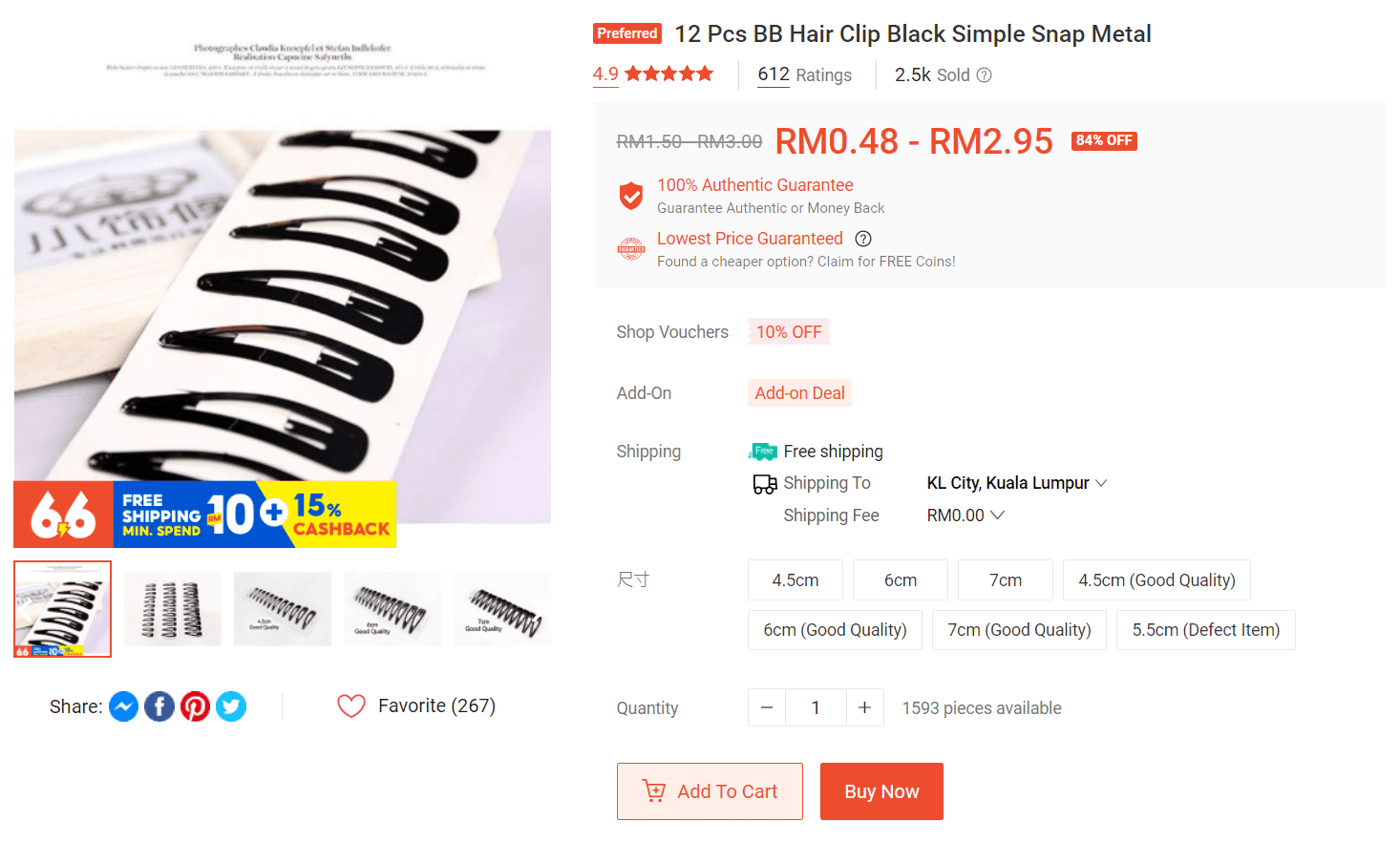
Task: Choose 6cm (Good Quality) variant
Action: click(835, 630)
